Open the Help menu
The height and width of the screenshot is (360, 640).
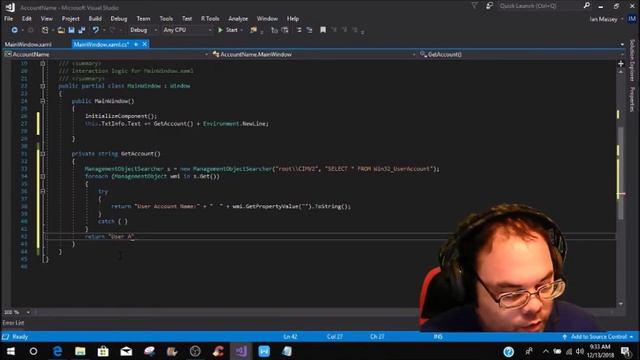point(293,19)
